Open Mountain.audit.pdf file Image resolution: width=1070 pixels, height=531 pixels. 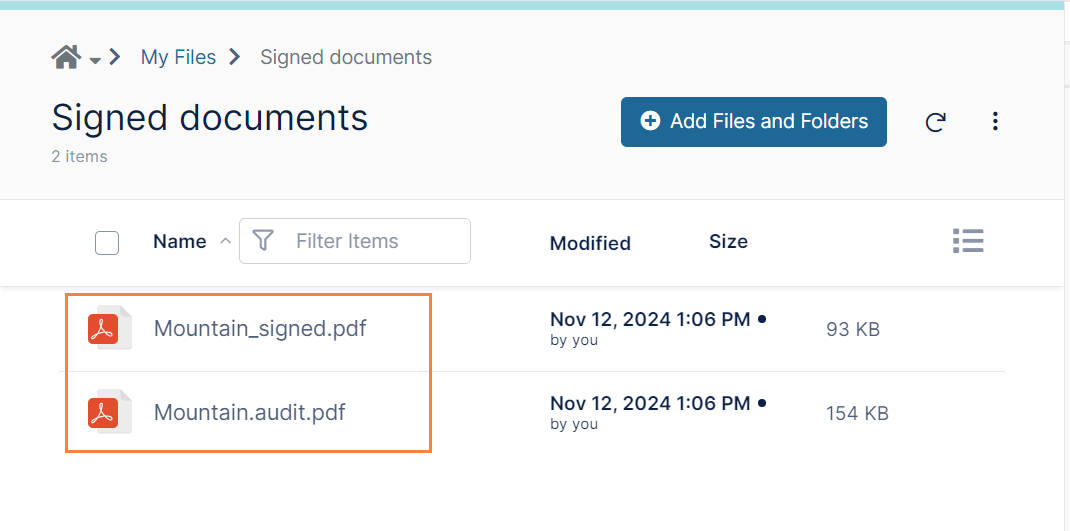[x=250, y=412]
